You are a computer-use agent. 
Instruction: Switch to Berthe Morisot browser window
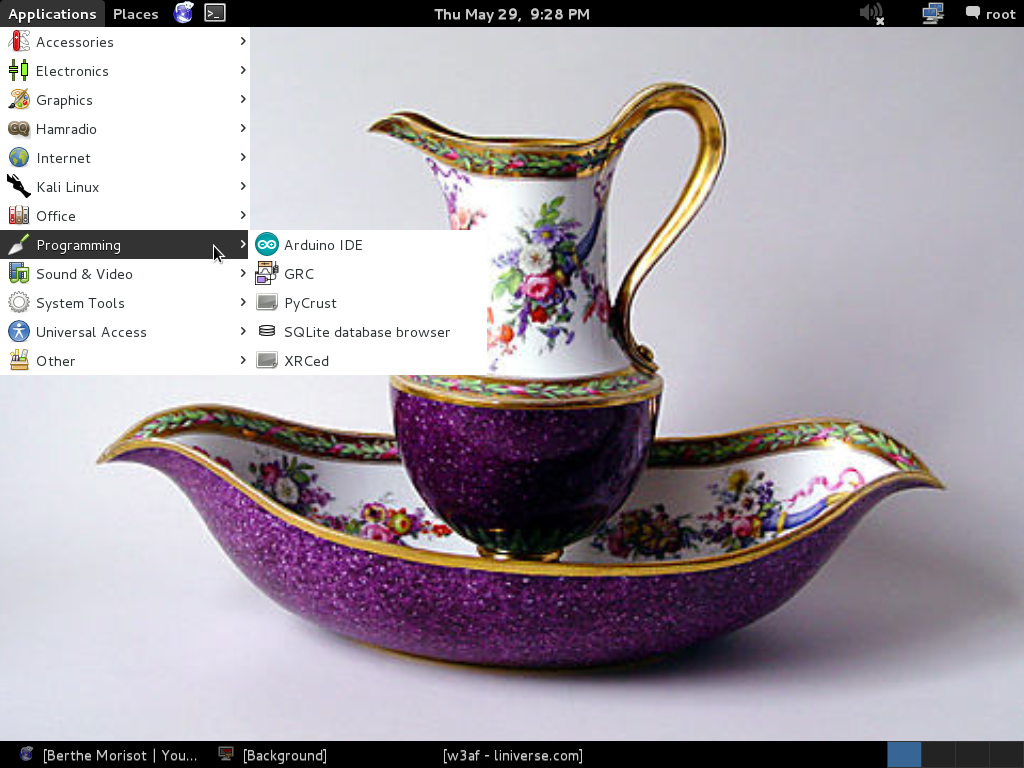click(108, 755)
